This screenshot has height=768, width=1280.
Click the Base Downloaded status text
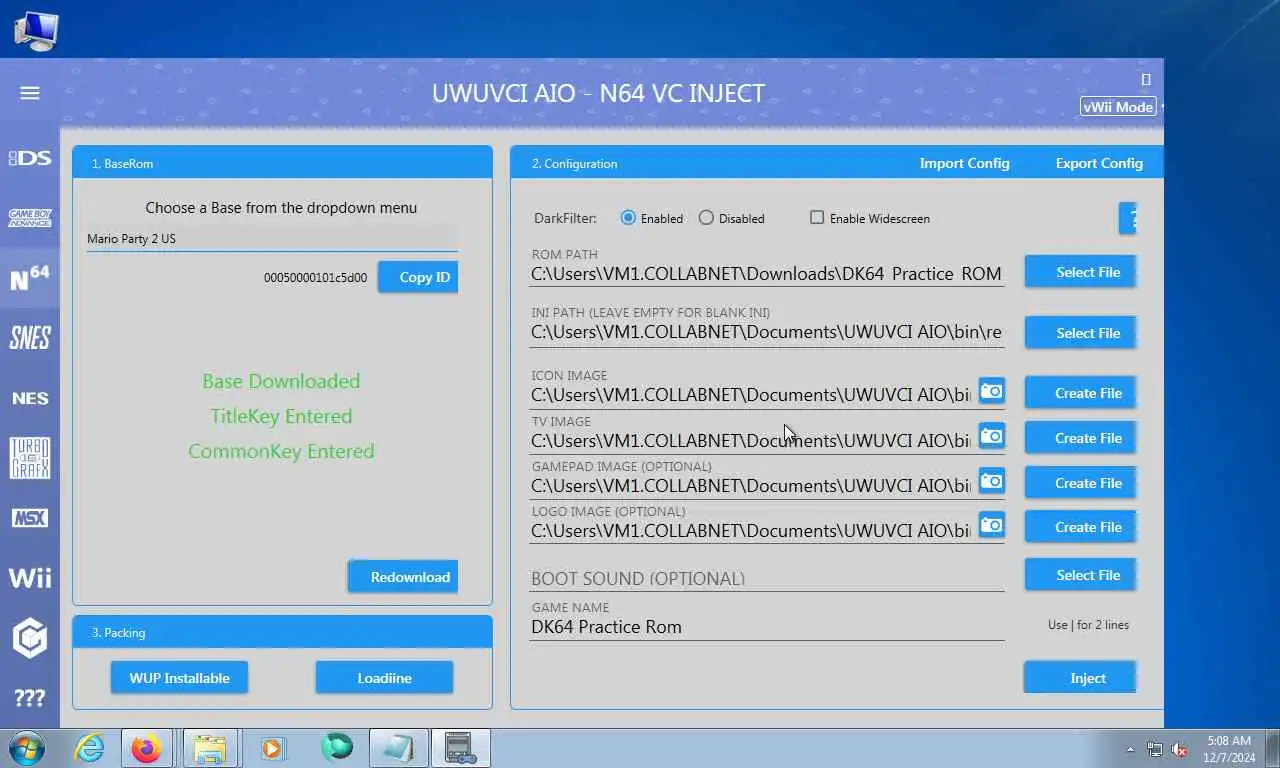[x=281, y=381]
